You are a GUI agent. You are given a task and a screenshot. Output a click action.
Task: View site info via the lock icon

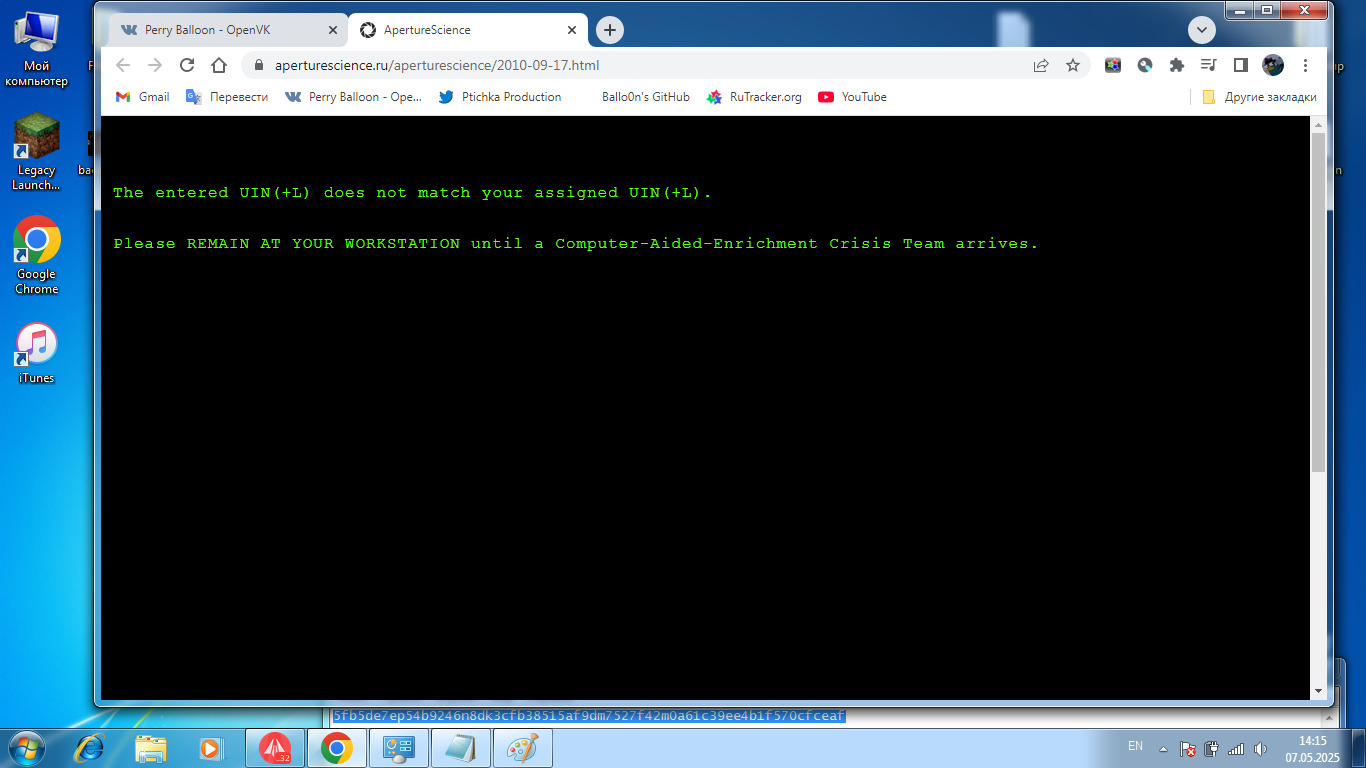pyautogui.click(x=259, y=65)
